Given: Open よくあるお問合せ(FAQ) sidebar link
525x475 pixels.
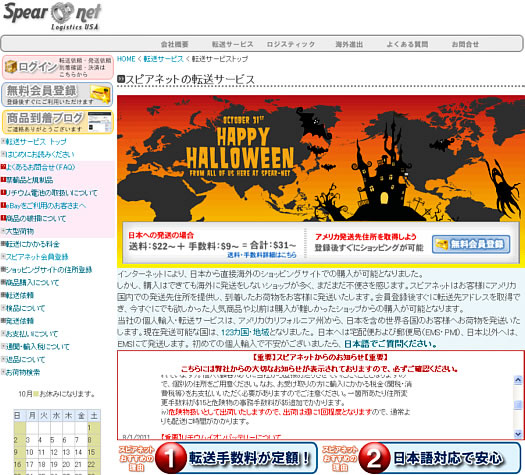Looking at the screenshot, I should 40,167.
